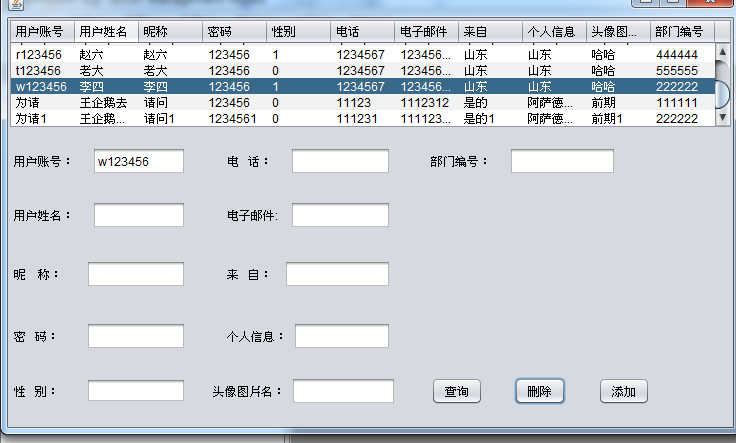Focus the 个人信息 input field
Image resolution: width=736 pixels, height=443 pixels.
tap(342, 336)
